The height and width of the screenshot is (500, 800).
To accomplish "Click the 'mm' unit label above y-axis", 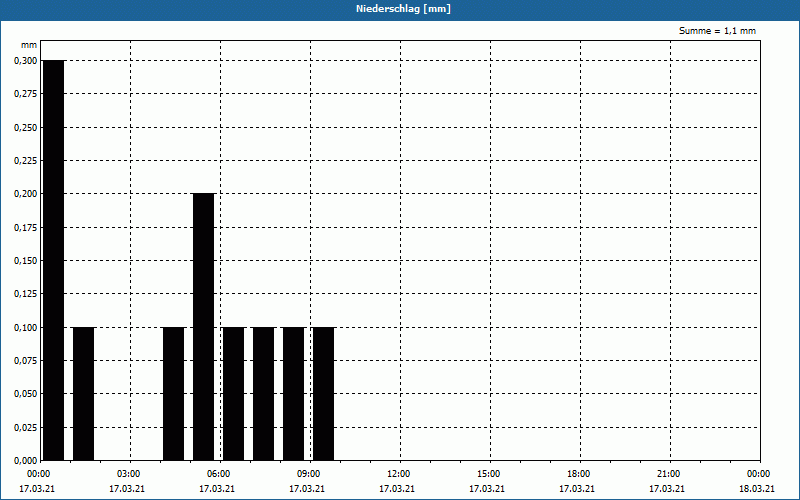I will click(x=29, y=45).
